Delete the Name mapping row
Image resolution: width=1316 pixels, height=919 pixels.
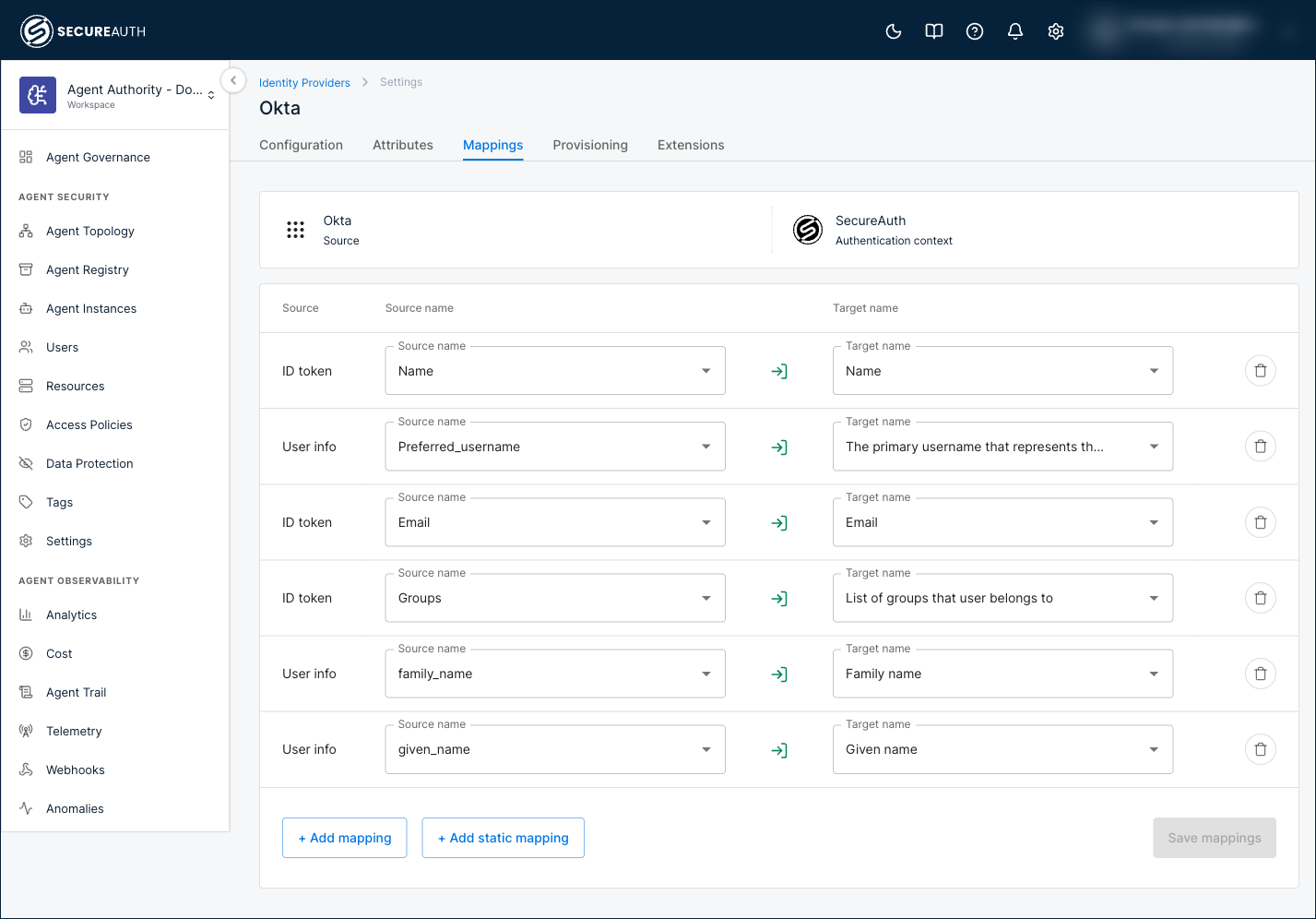(x=1260, y=371)
